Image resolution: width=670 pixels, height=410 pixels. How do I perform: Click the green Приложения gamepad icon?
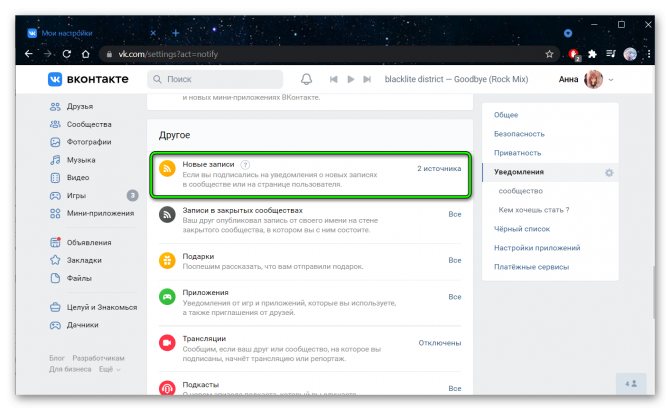click(167, 297)
